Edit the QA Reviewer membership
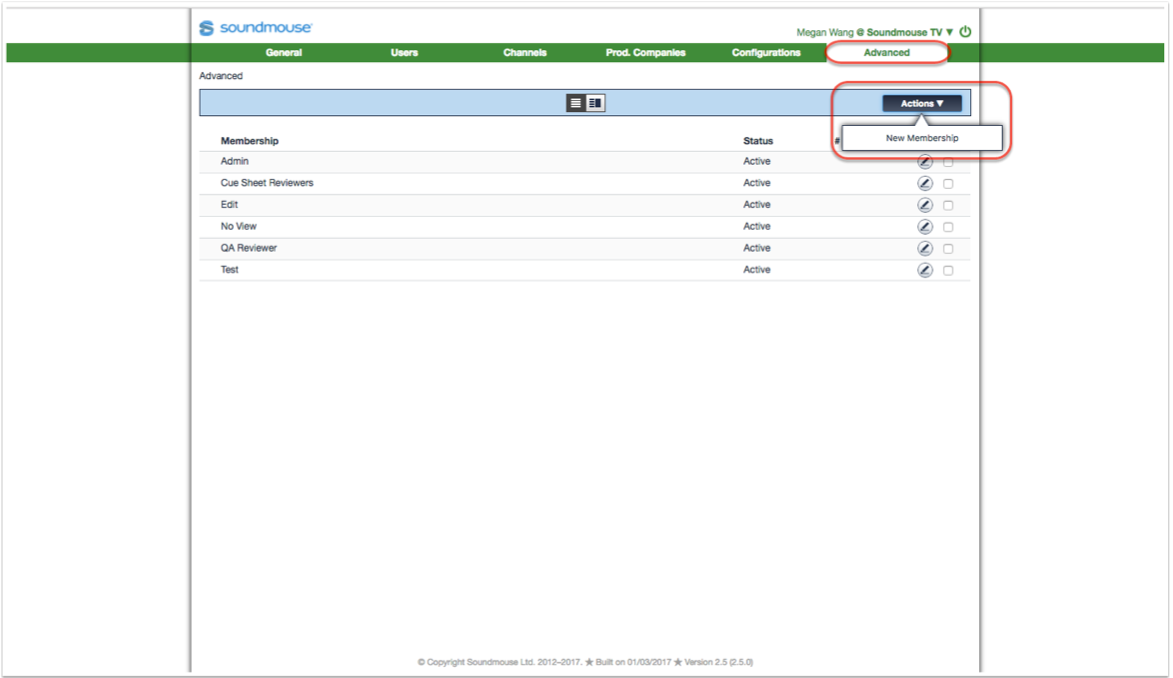The image size is (1173, 678). 925,248
